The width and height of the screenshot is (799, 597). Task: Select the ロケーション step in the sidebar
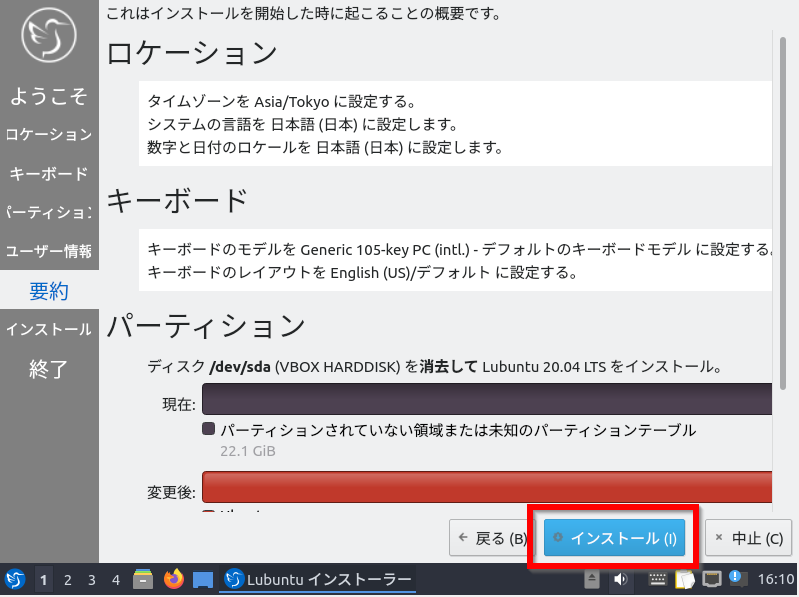pos(49,134)
